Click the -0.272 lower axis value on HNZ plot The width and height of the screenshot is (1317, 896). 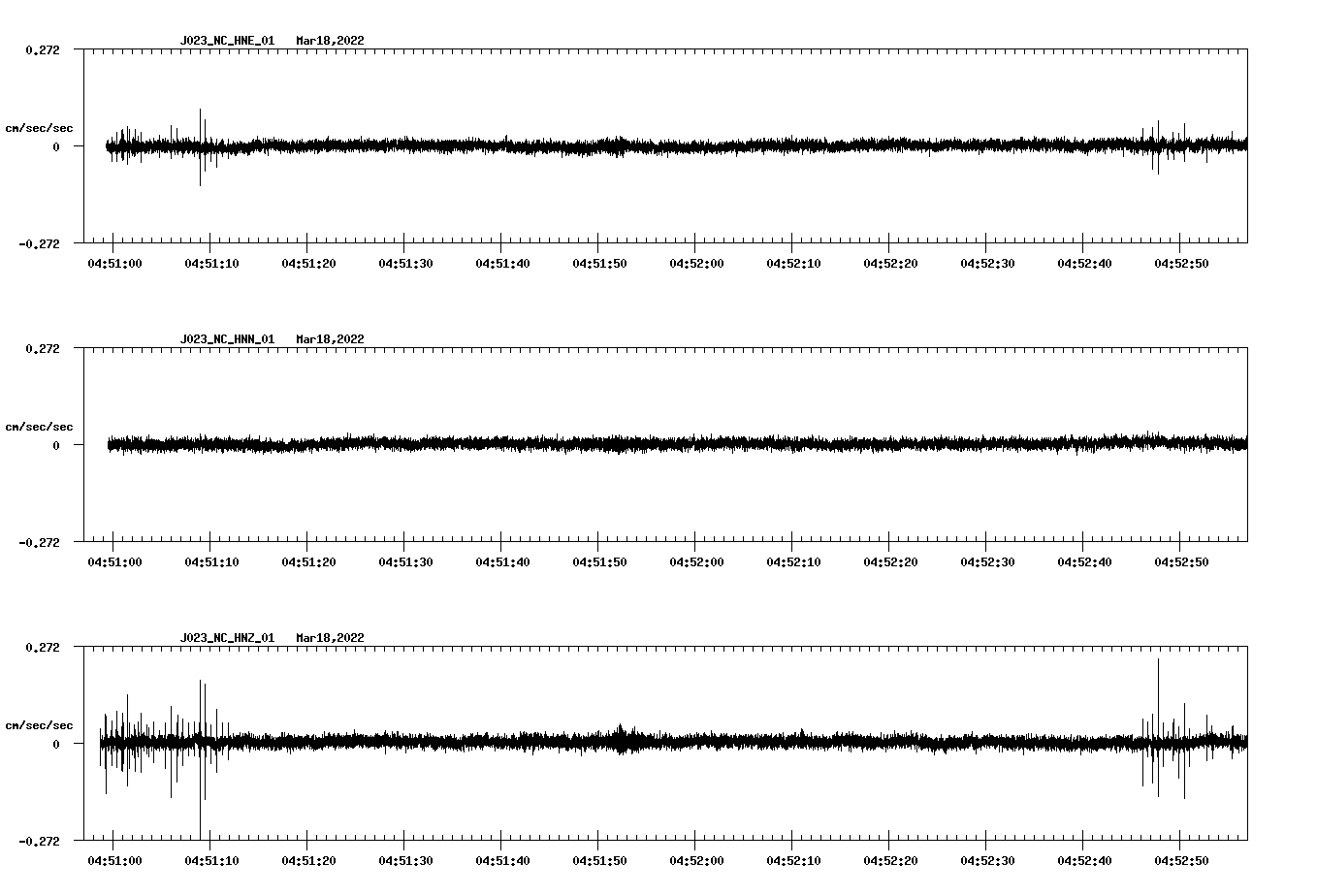(x=39, y=841)
